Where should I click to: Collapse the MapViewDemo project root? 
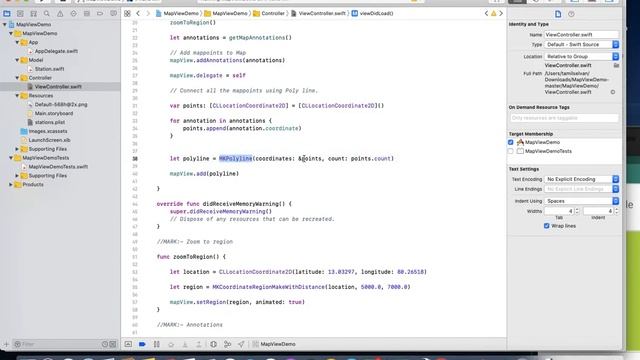tap(5, 24)
